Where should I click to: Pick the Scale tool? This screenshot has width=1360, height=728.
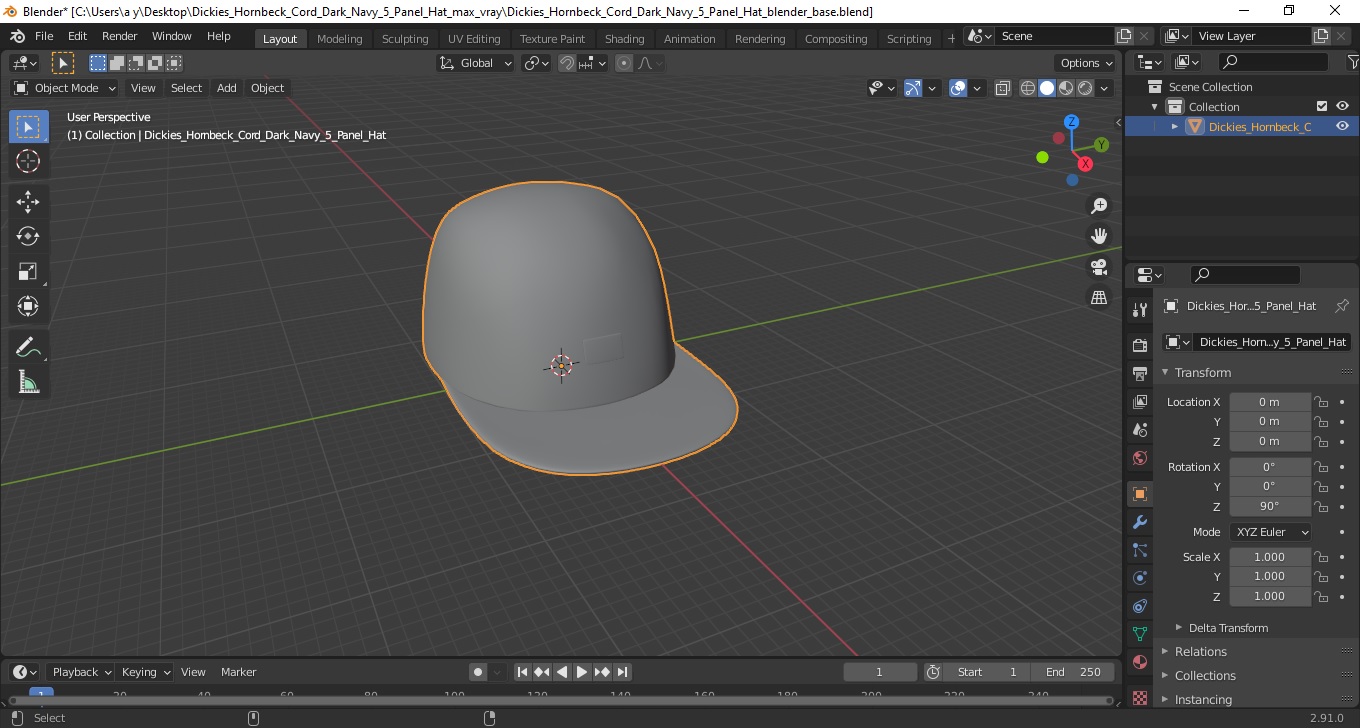tap(28, 271)
